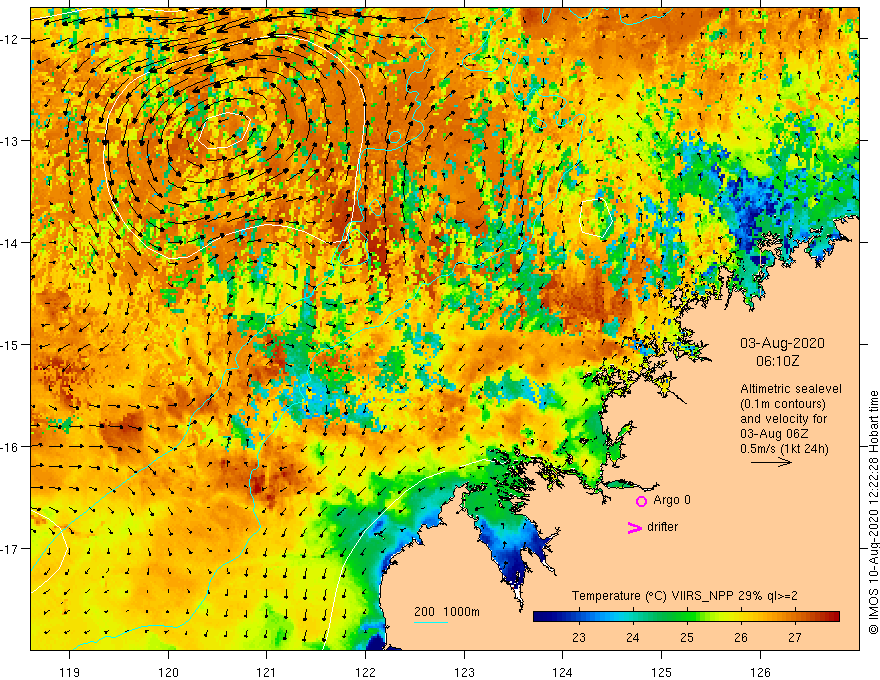The height and width of the screenshot is (680, 880).
Task: Click the 23 label under the color bar
Action: [579, 637]
